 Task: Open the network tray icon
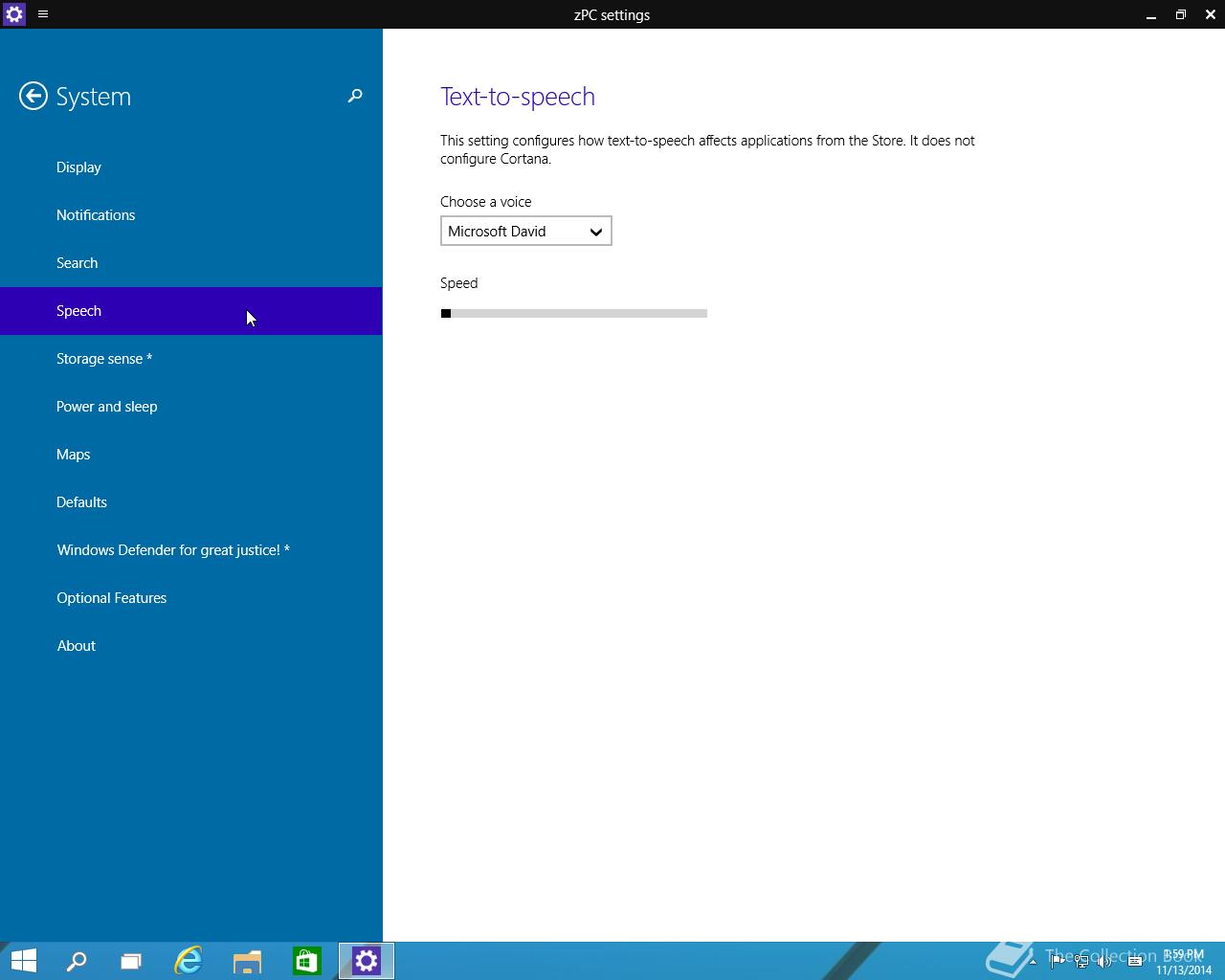coord(1081,962)
